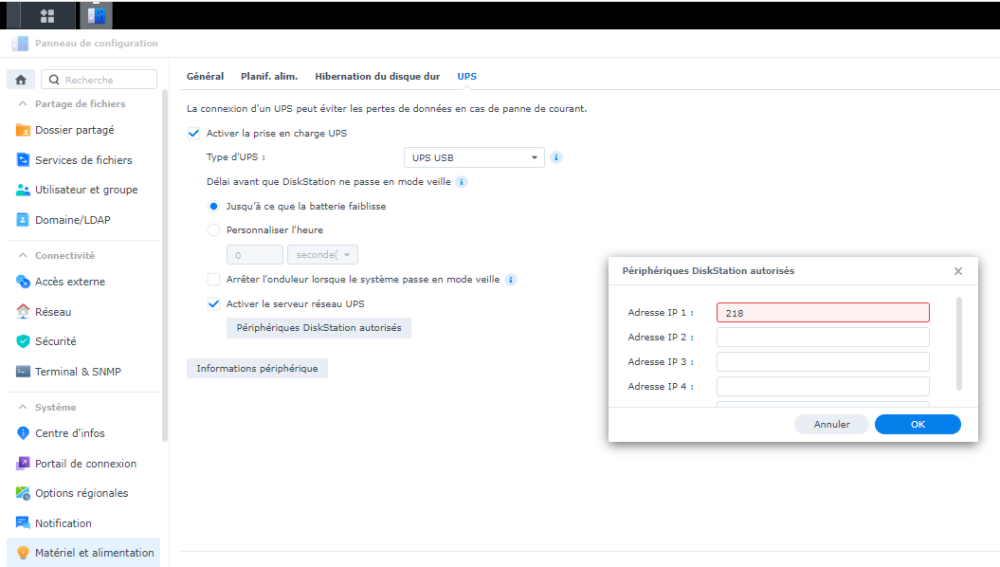1000x567 pixels.
Task: Toggle Arrêter l'onduleur checkbox
Action: coord(214,279)
